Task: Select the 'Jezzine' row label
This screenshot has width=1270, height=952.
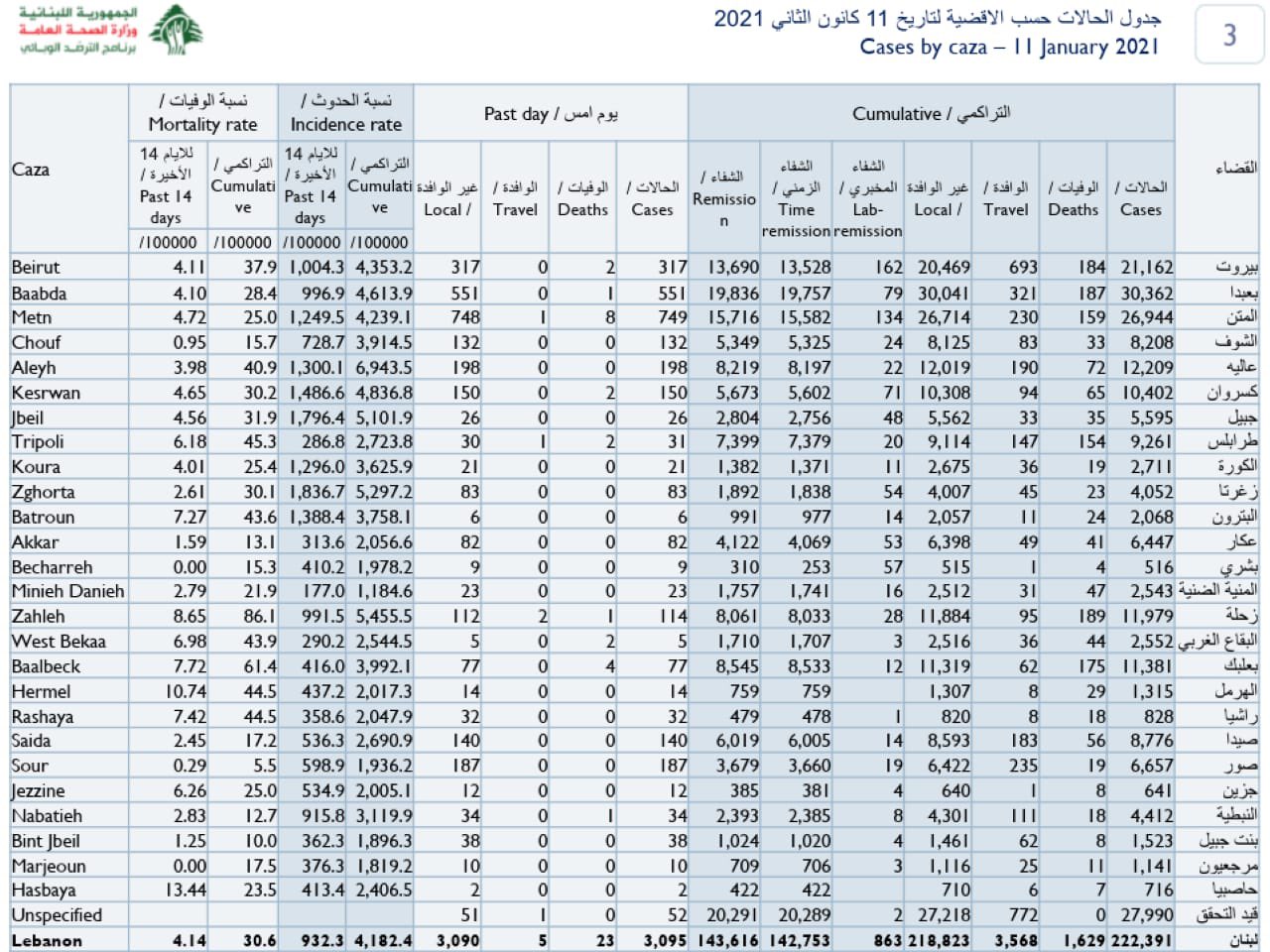Action: pyautogui.click(x=38, y=791)
